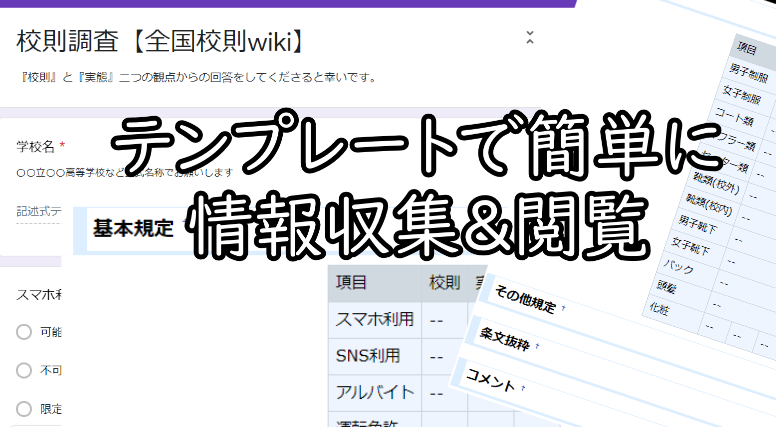Click the アルバイト table row label
Image resolution: width=776 pixels, height=427 pixels.
pyautogui.click(x=371, y=391)
